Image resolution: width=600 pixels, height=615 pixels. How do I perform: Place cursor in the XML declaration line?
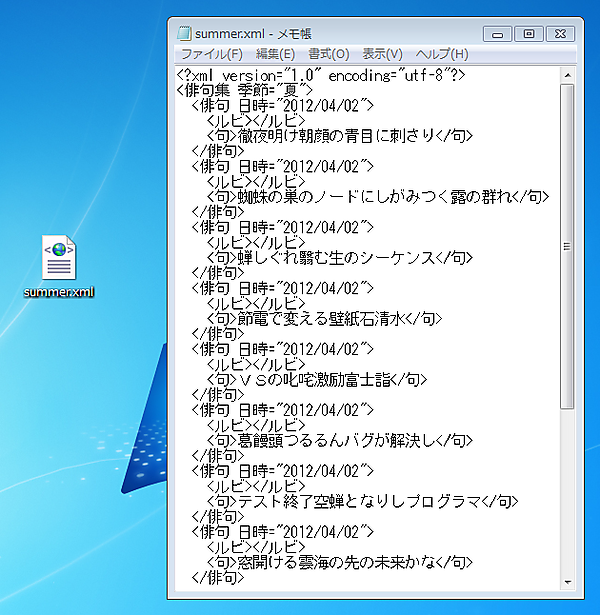coord(320,75)
